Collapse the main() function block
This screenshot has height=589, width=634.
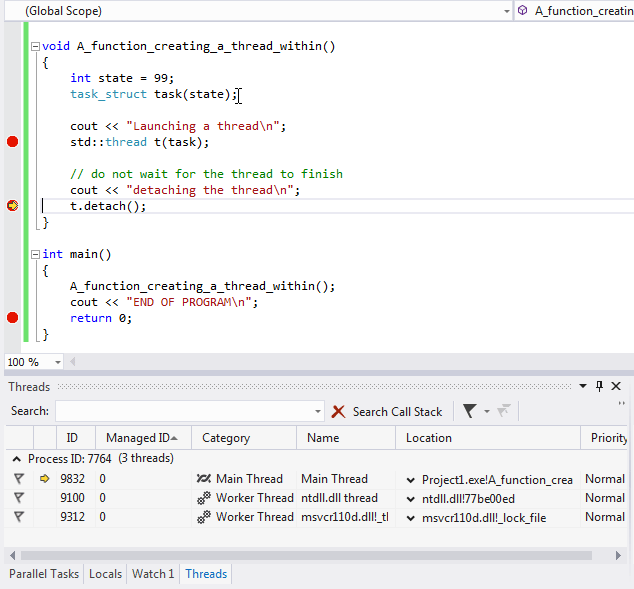[36, 254]
